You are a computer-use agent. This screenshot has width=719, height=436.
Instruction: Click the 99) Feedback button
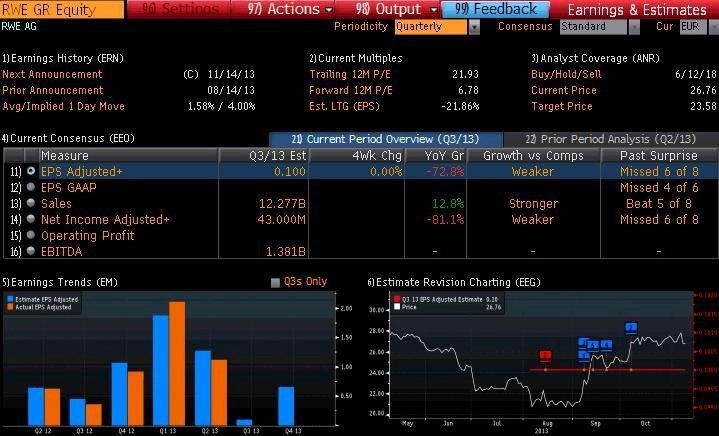495,9
